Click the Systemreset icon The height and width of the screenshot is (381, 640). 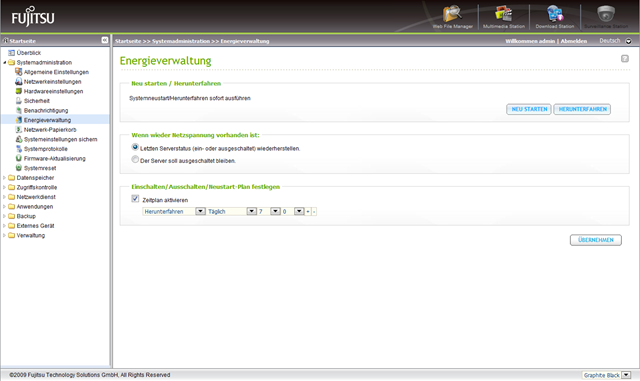18,168
